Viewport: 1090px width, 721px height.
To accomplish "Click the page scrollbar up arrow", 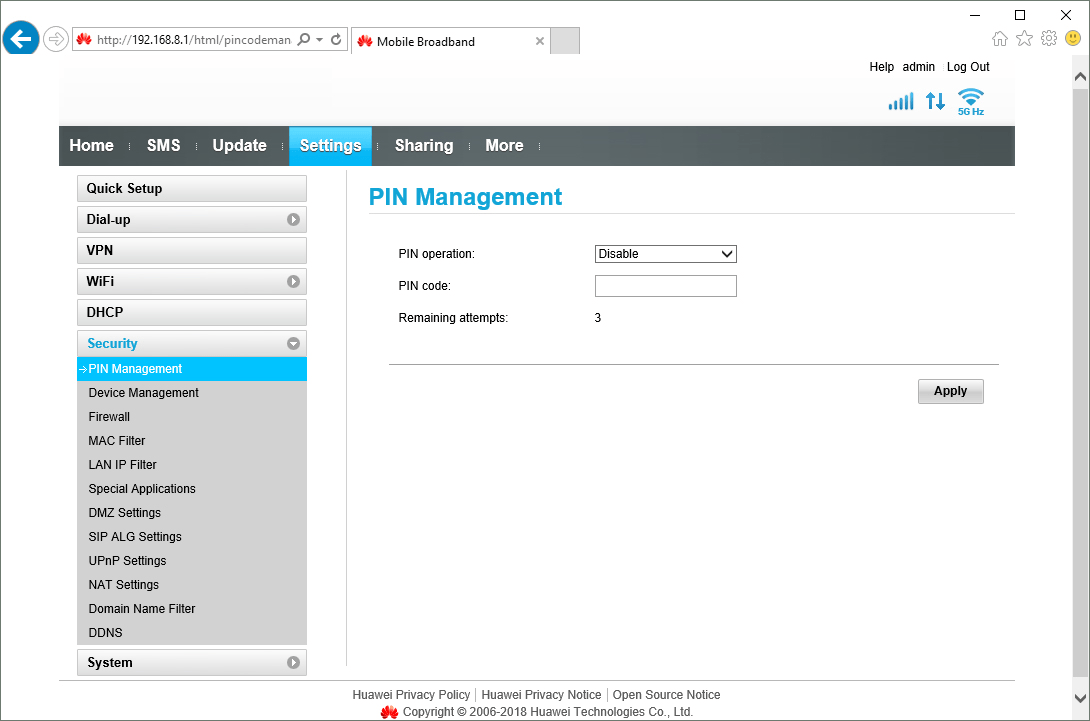I will (1081, 74).
